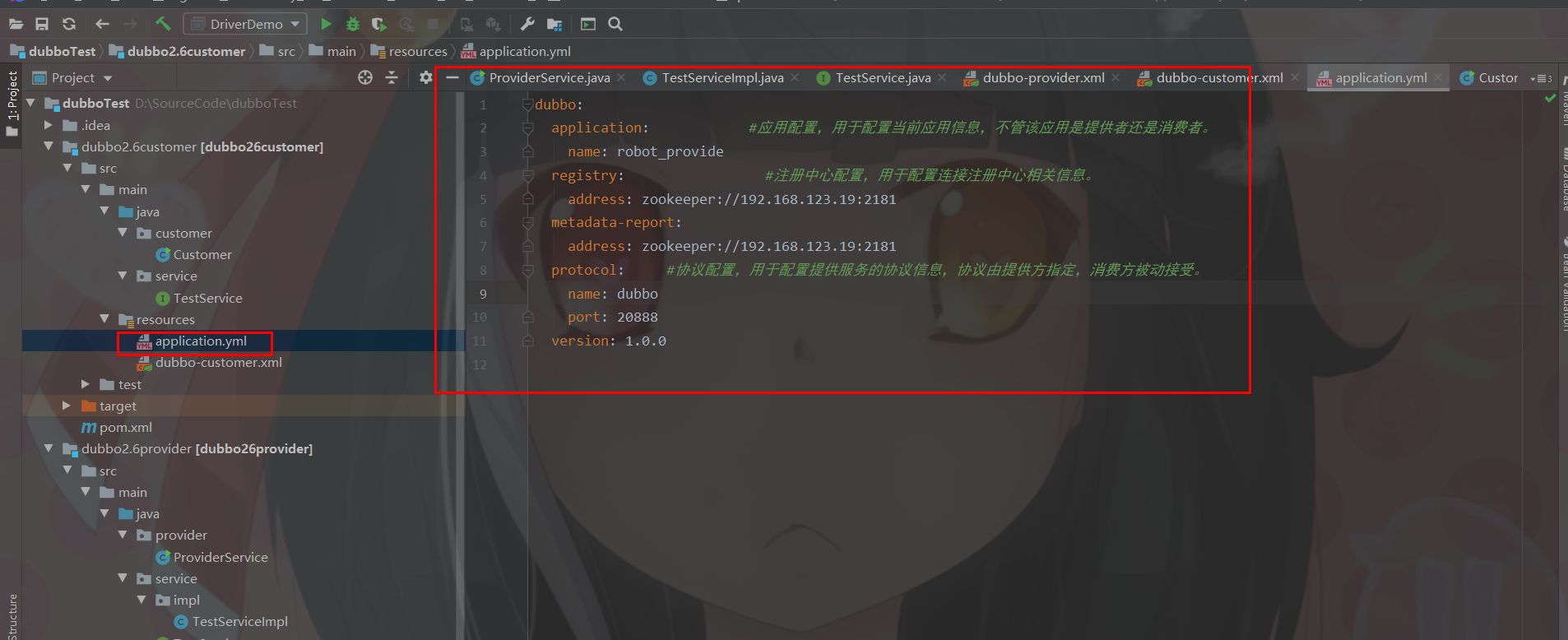Collapse all in the Project panel
1568x640 pixels.
click(x=392, y=77)
